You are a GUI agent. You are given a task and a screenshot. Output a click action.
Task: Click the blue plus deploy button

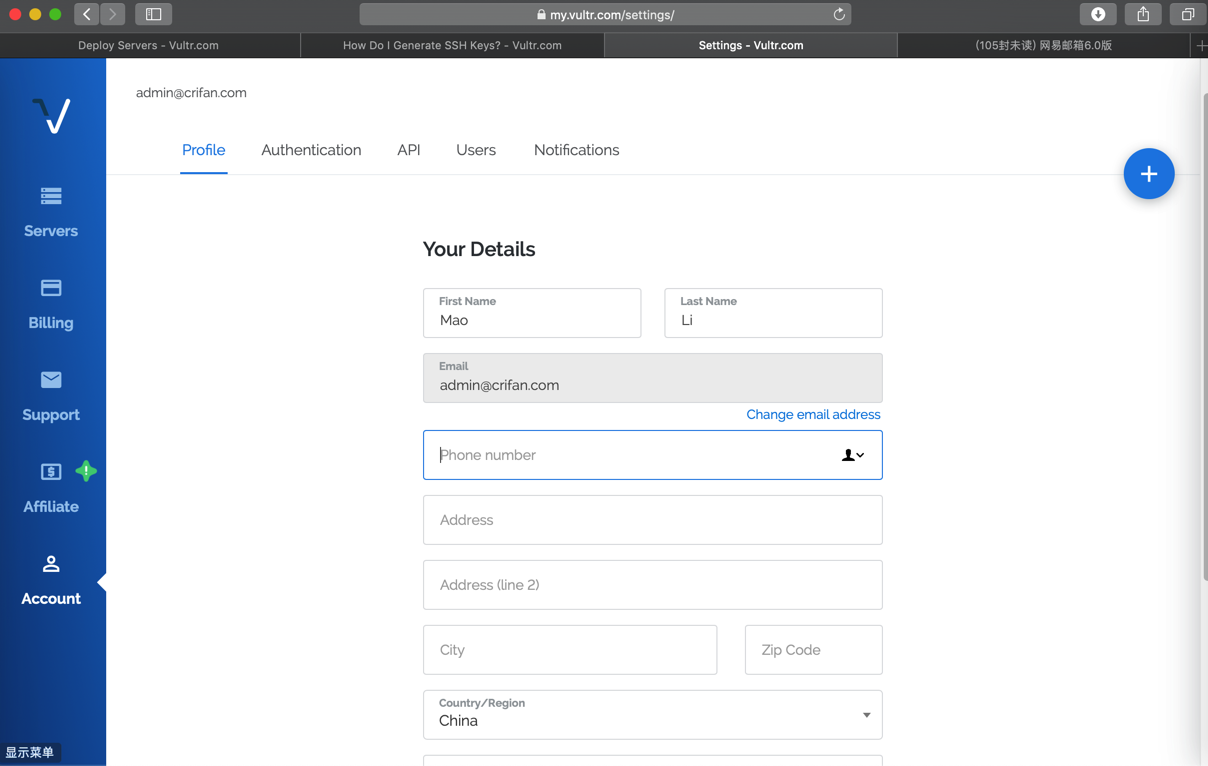pyautogui.click(x=1148, y=174)
